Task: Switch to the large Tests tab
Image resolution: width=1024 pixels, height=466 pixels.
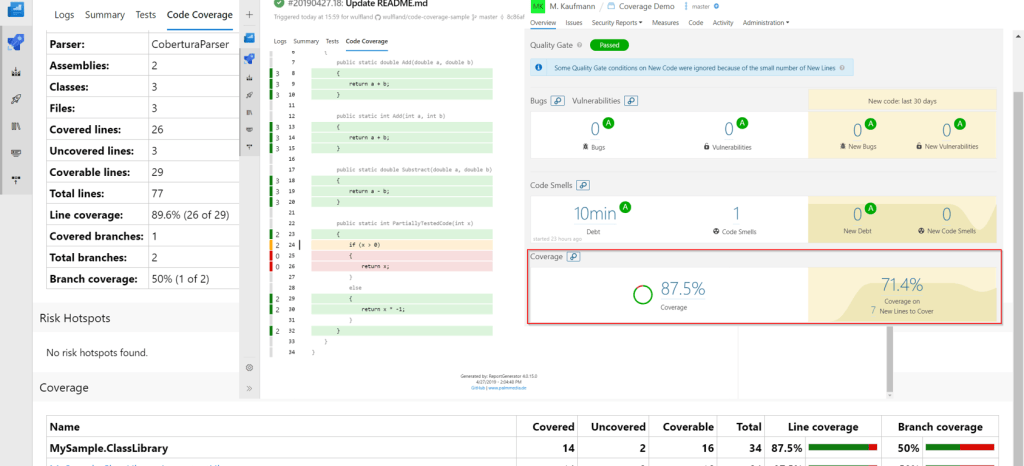Action: click(146, 14)
